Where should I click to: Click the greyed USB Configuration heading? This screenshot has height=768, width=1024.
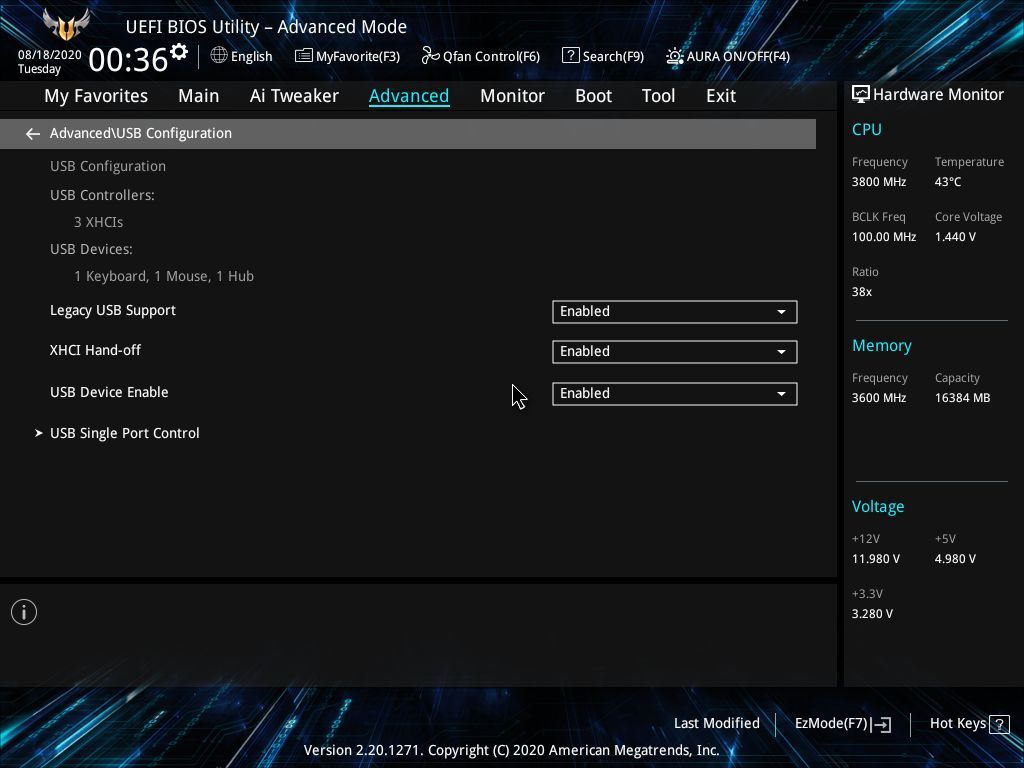coord(108,166)
